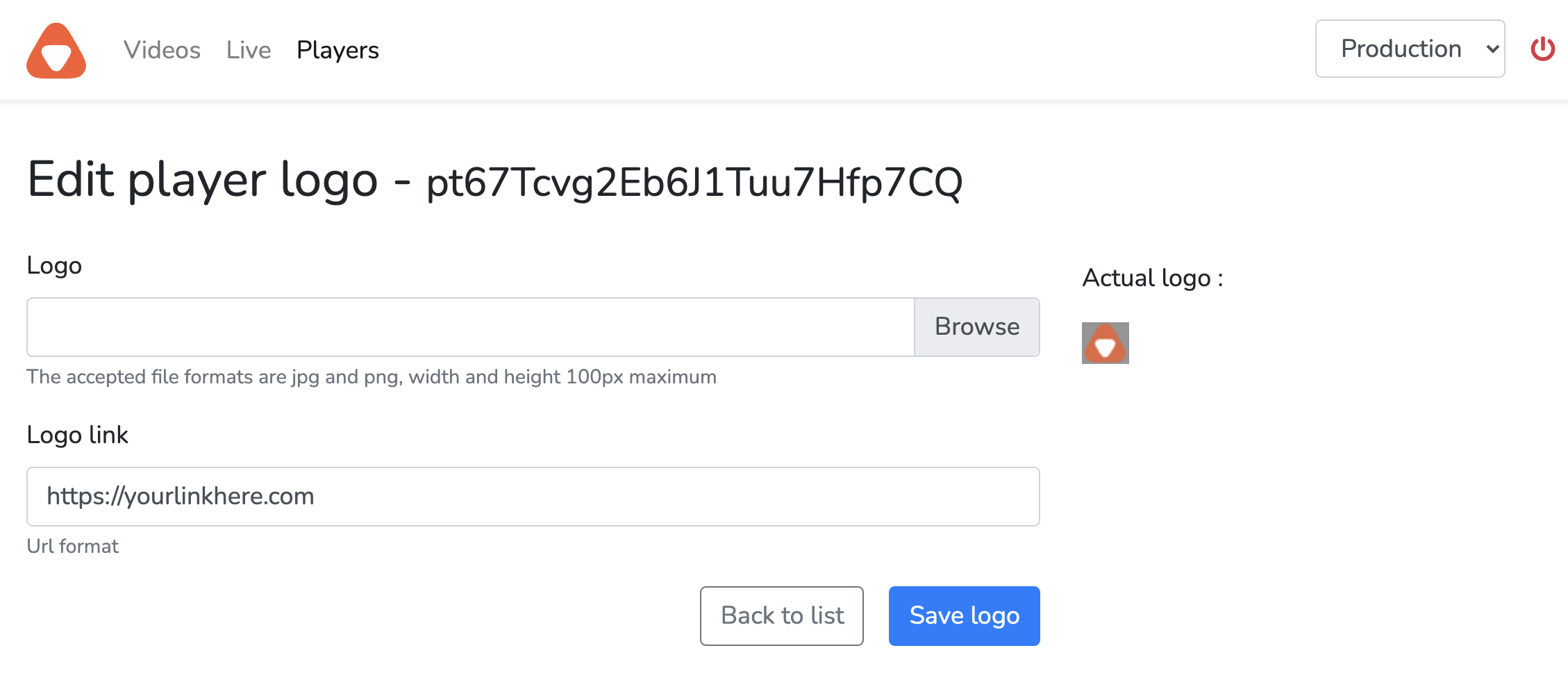The width and height of the screenshot is (1568, 689).
Task: Open the Production environment dropdown
Action: coord(1410,49)
